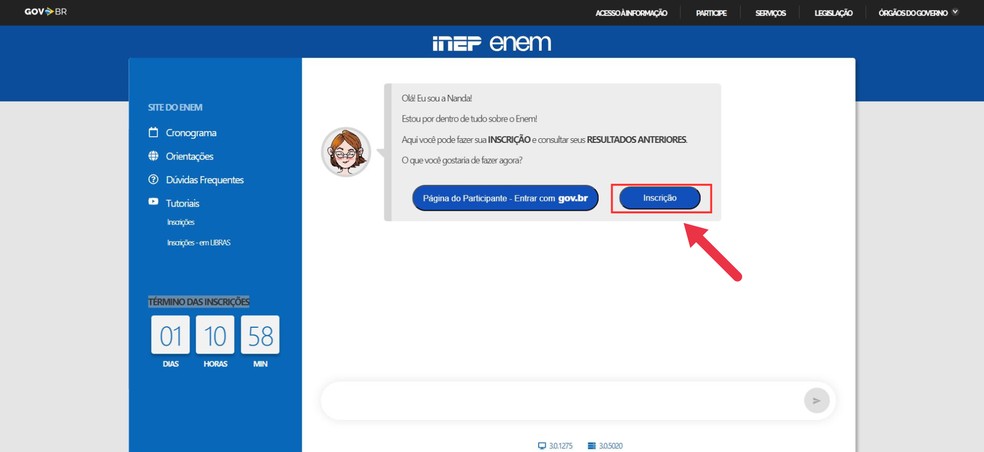Click the countdown days box showing 01
The image size is (984, 452).
pyautogui.click(x=170, y=335)
